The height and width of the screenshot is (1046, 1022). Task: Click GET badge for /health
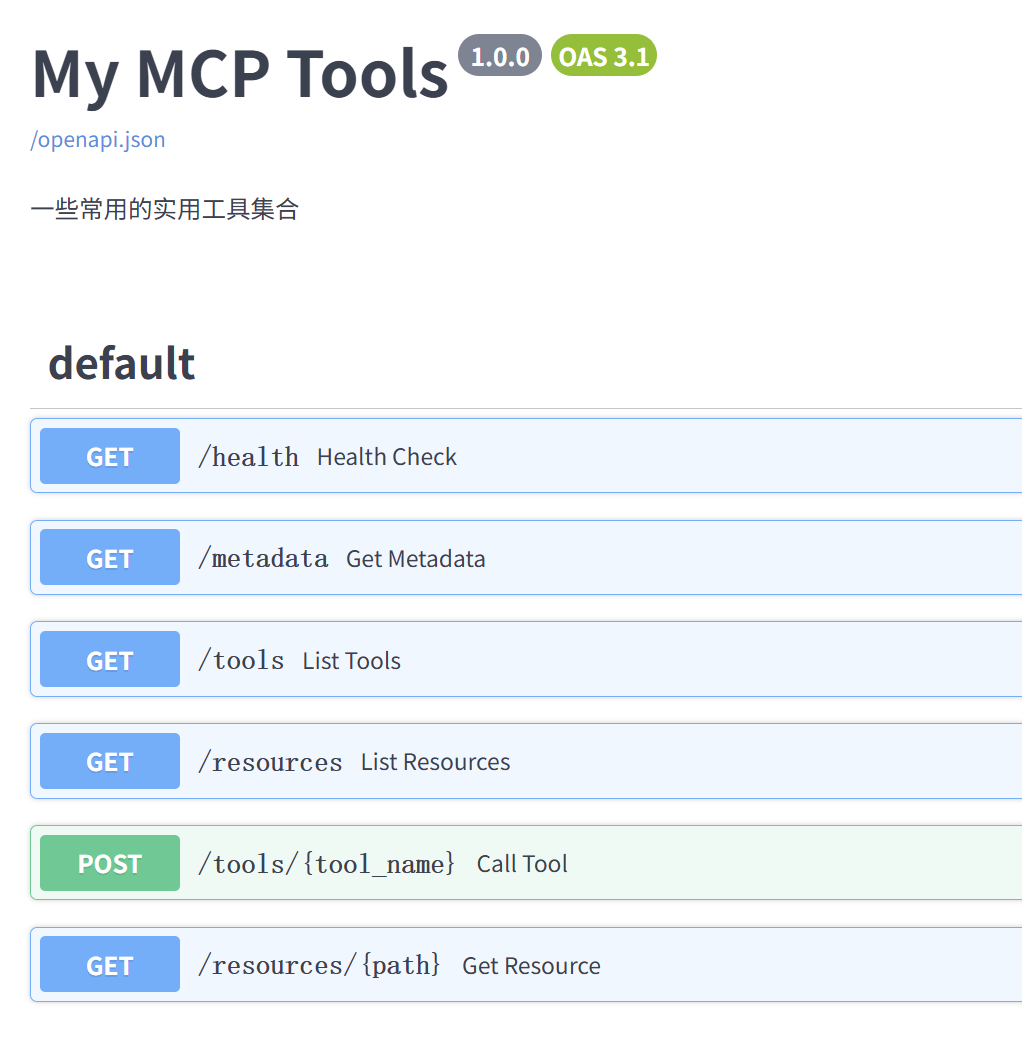coord(110,457)
